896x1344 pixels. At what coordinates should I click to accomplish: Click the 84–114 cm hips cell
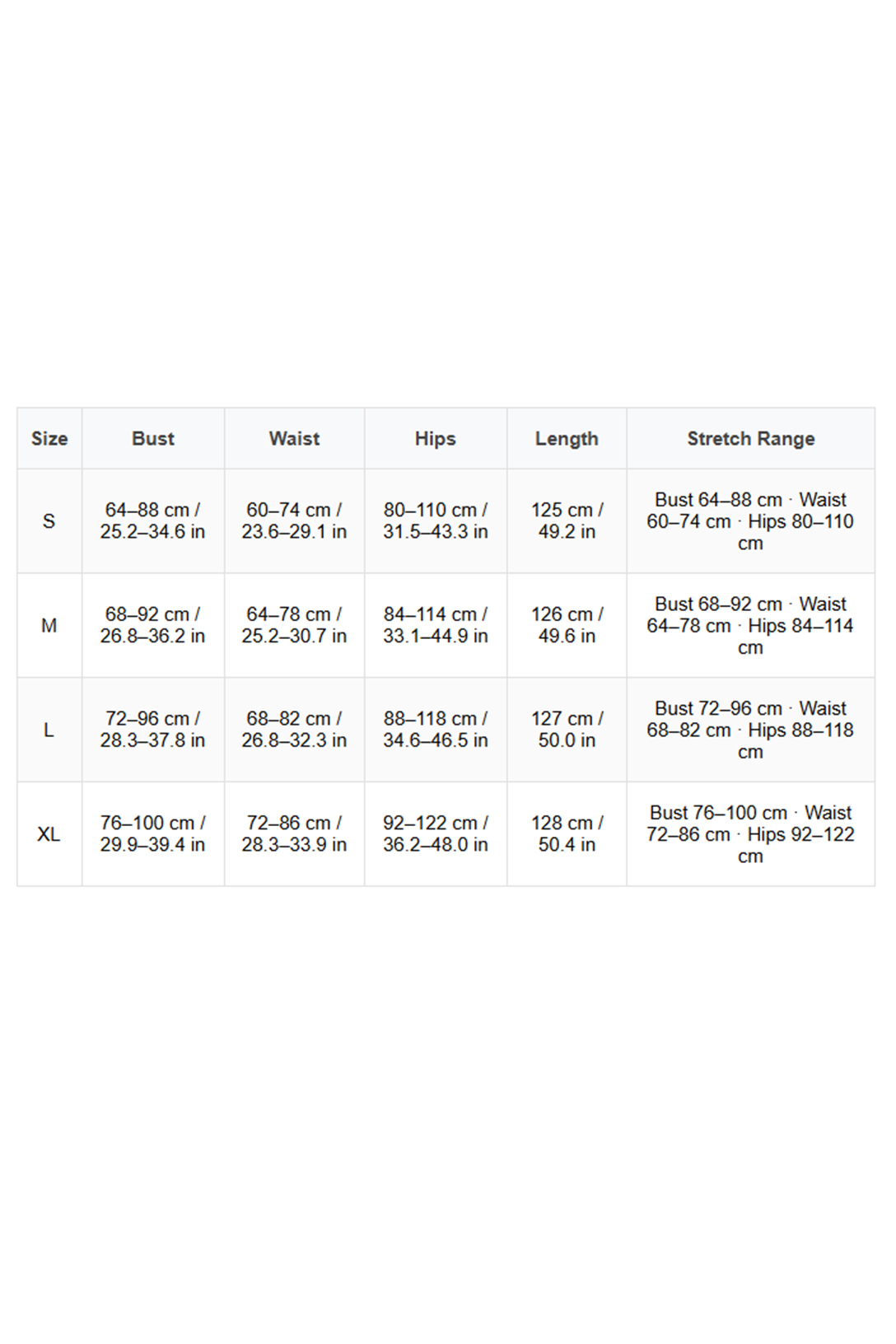tap(435, 626)
